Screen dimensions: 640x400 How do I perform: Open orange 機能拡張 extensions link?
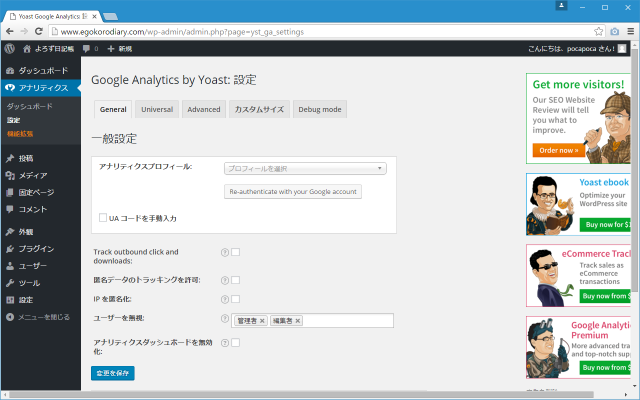click(20, 133)
